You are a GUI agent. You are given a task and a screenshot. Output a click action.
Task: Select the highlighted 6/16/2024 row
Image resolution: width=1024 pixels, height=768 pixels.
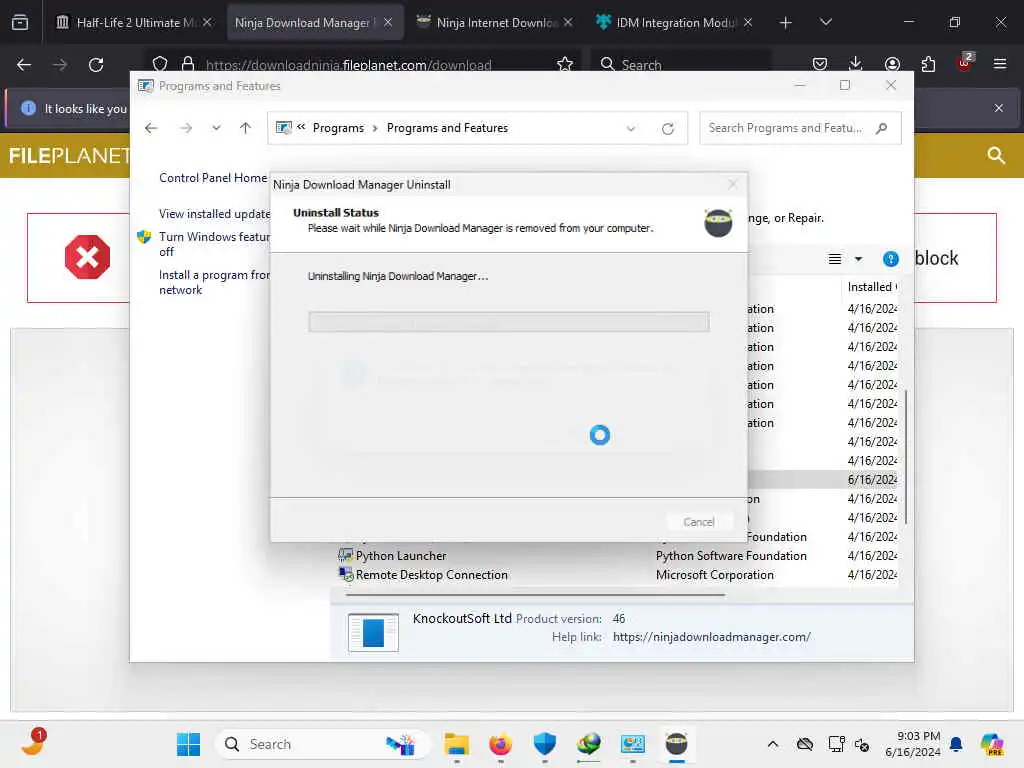coord(823,479)
